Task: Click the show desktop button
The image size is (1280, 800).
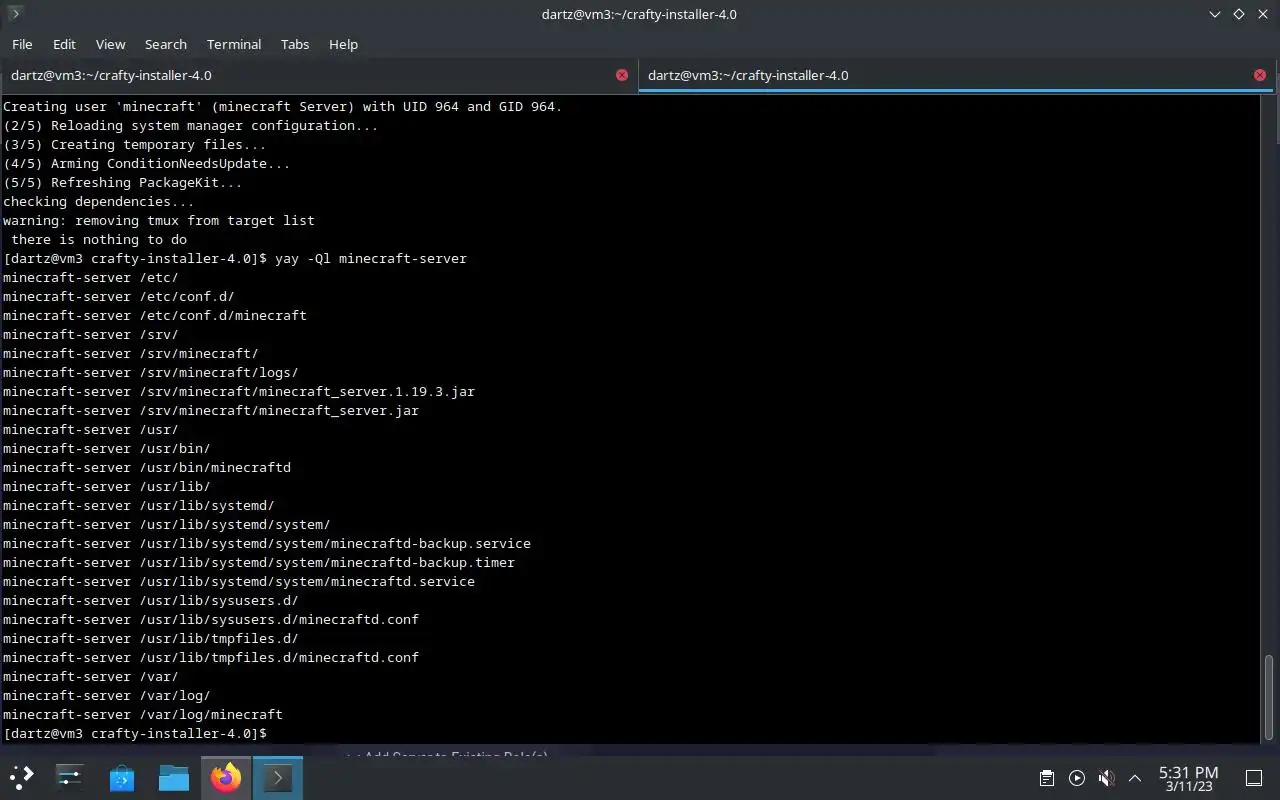Action: click(1253, 778)
